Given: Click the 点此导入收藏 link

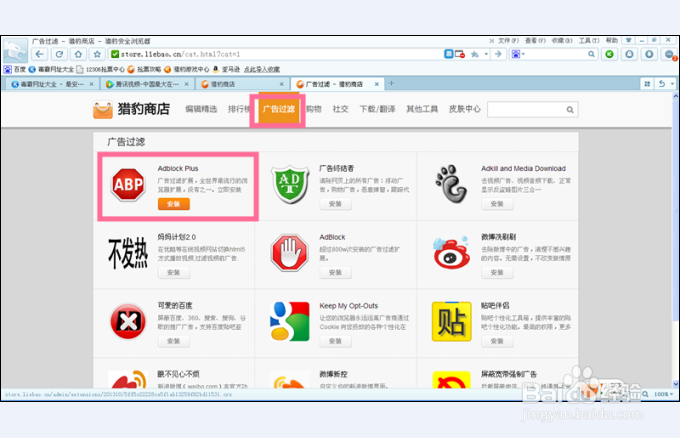Looking at the screenshot, I should pos(262,69).
